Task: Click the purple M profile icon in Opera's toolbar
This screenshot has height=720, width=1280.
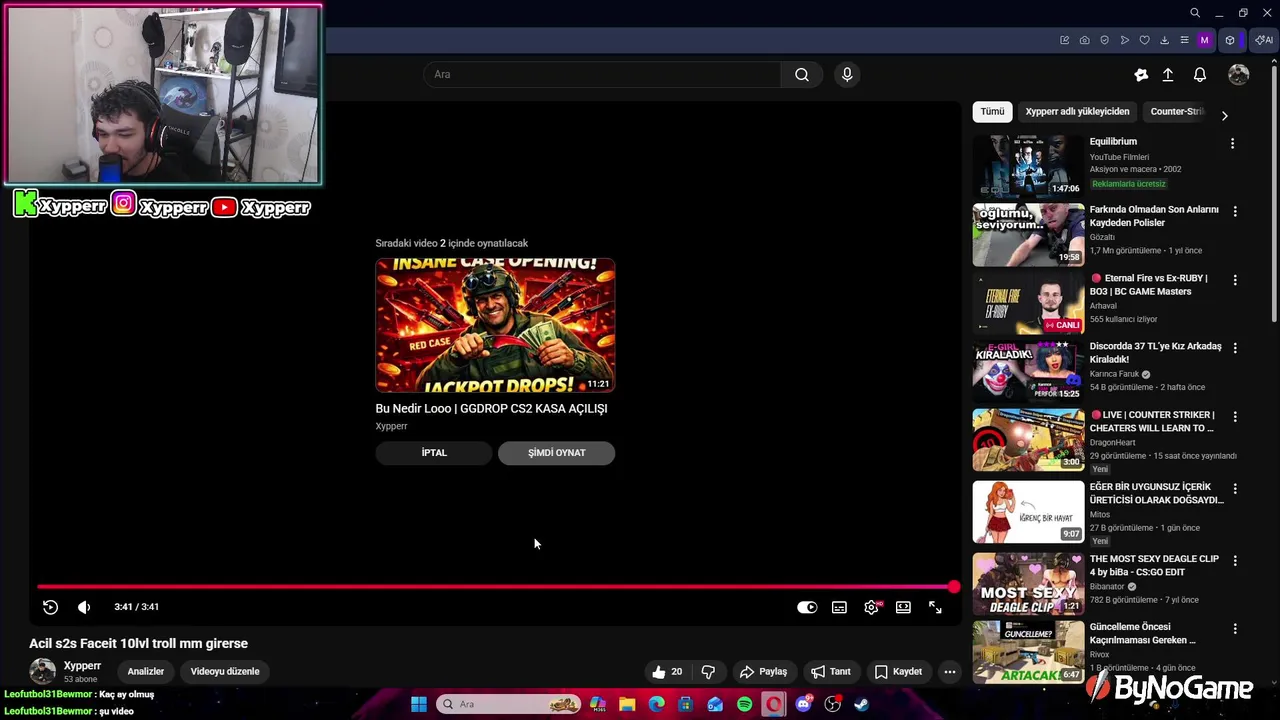Action: [1204, 40]
